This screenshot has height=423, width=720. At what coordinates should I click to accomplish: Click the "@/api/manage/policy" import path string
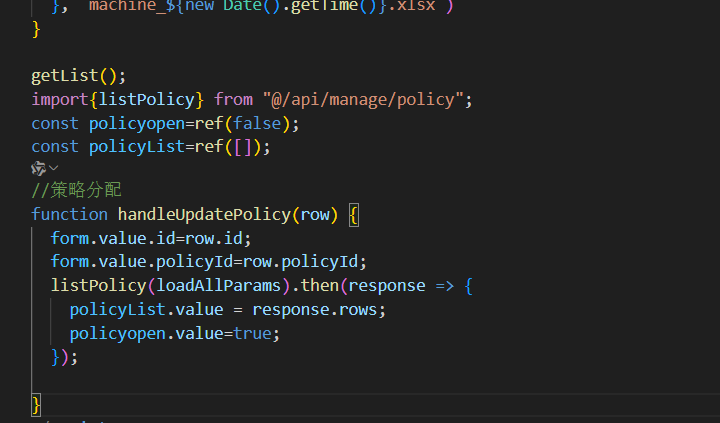click(x=363, y=100)
